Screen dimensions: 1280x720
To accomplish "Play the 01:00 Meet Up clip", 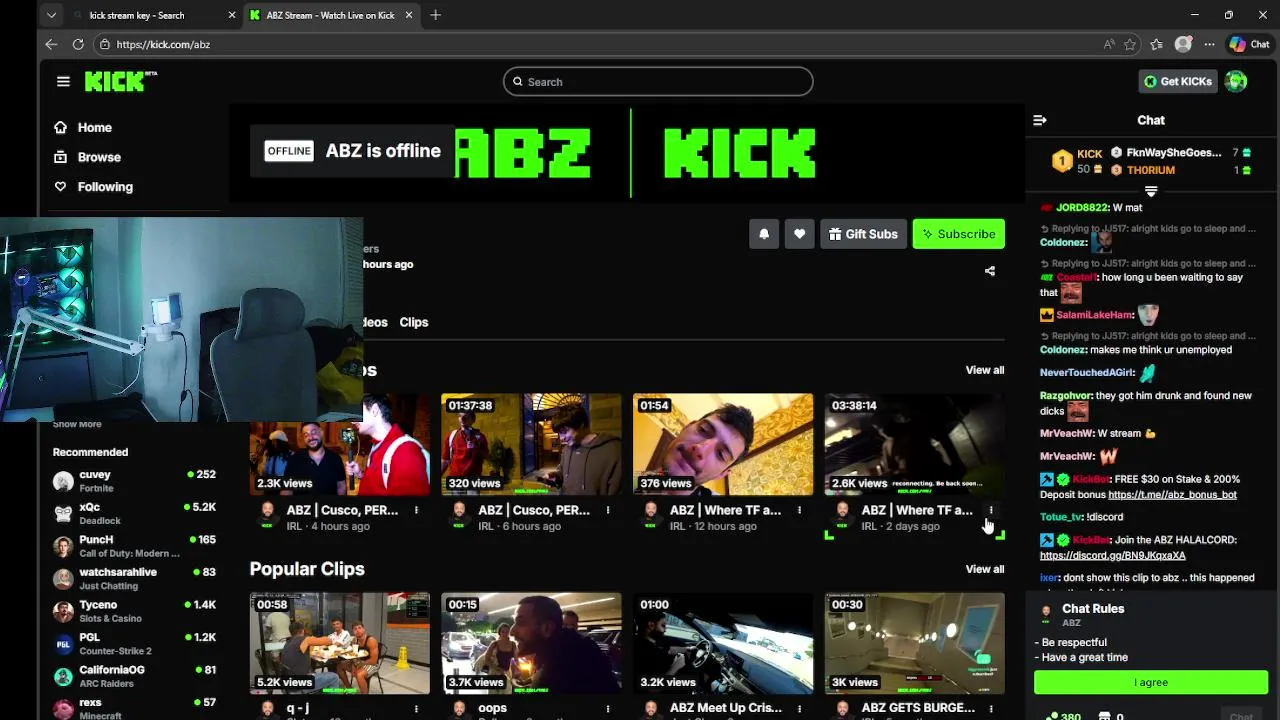I will (723, 643).
